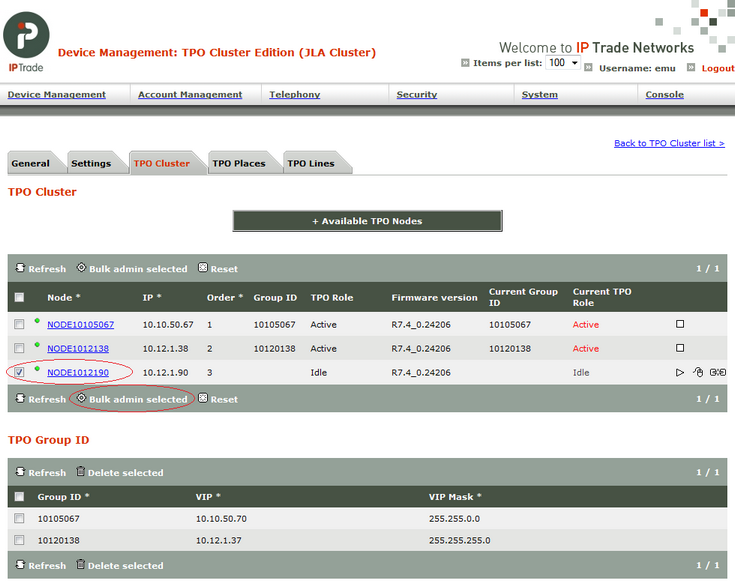735x581 pixels.
Task: Click Refresh below the TPO Group ID table
Action: [41, 566]
